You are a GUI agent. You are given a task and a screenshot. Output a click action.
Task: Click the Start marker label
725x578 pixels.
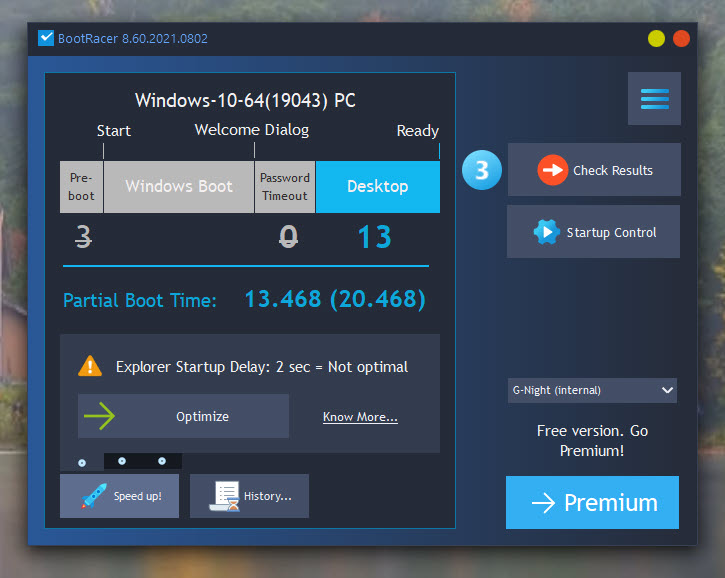click(114, 131)
